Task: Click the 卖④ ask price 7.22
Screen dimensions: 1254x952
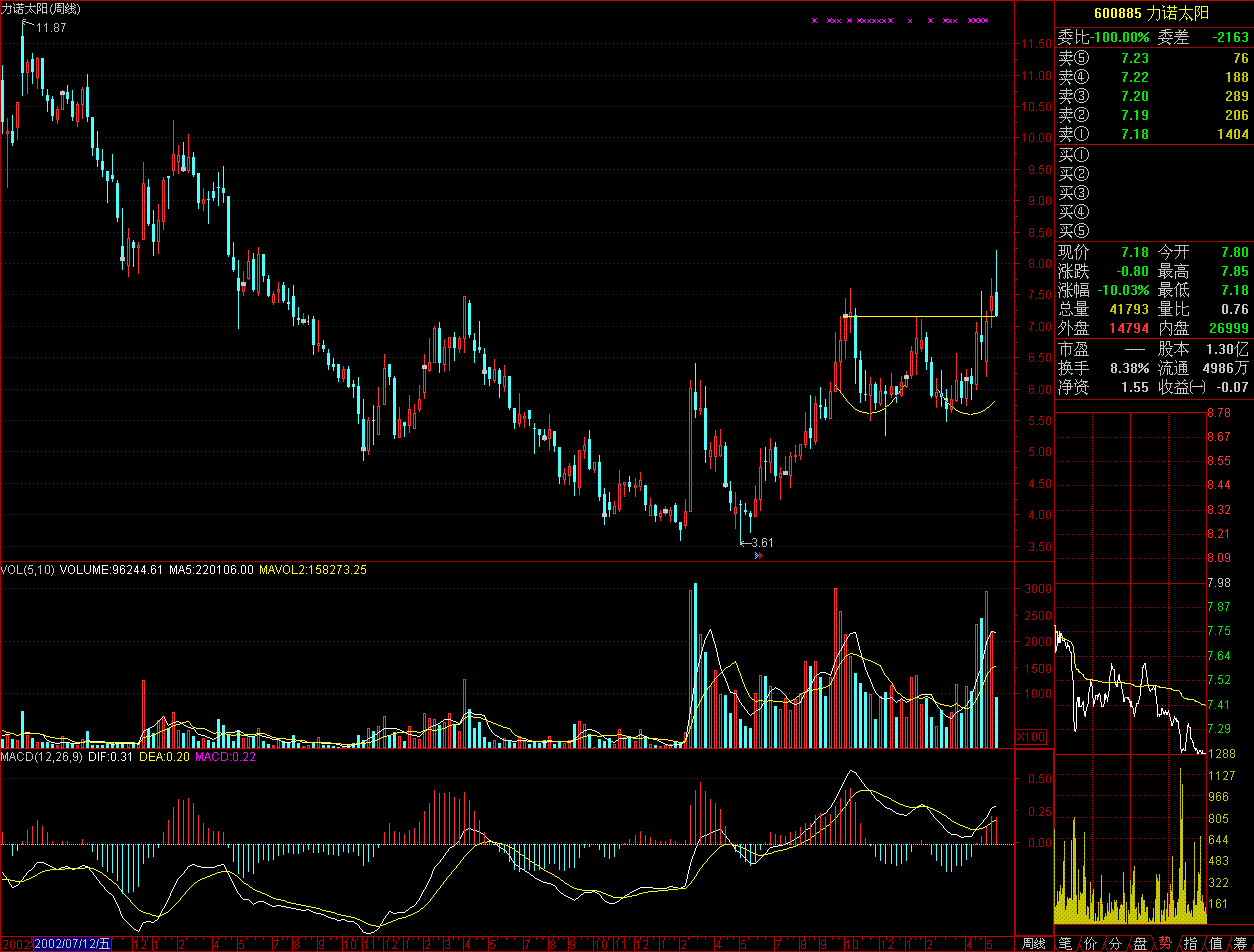Action: click(1135, 77)
